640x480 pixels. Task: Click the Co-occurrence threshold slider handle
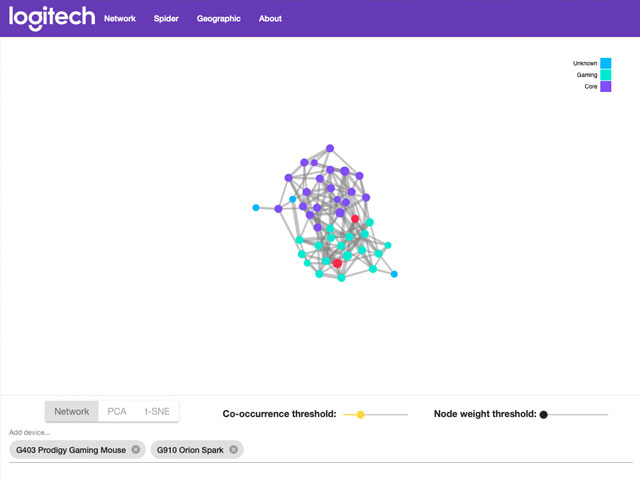[x=360, y=415]
